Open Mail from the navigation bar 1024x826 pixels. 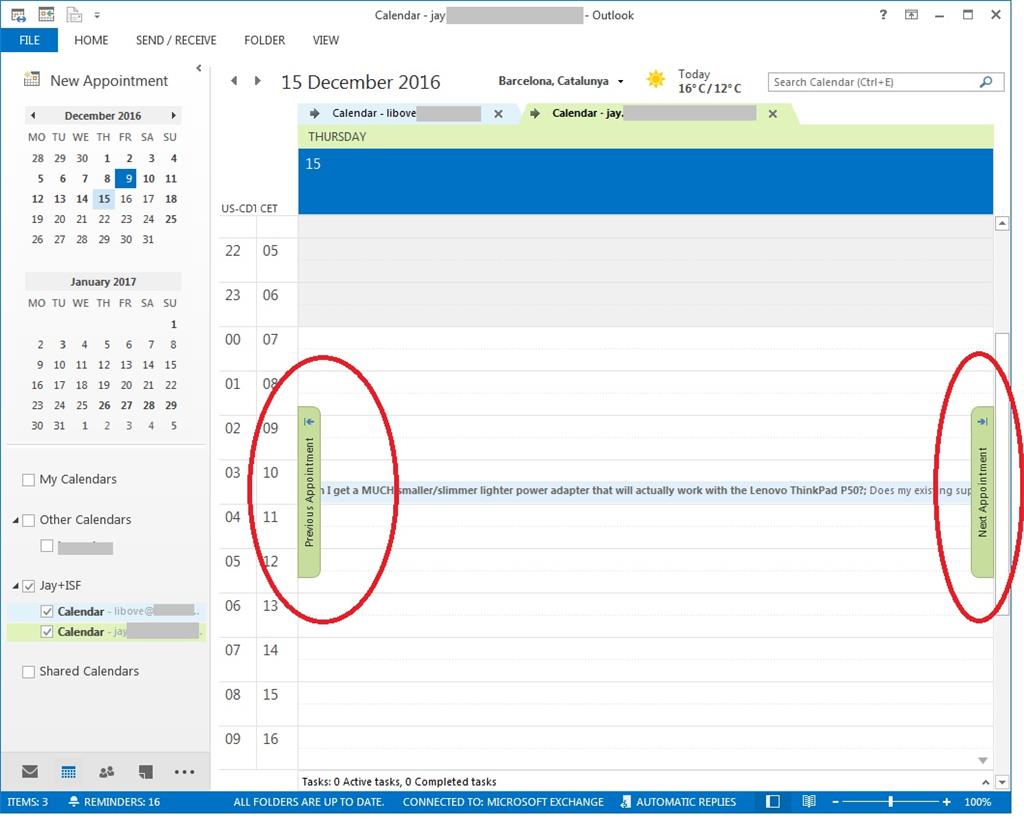point(30,772)
